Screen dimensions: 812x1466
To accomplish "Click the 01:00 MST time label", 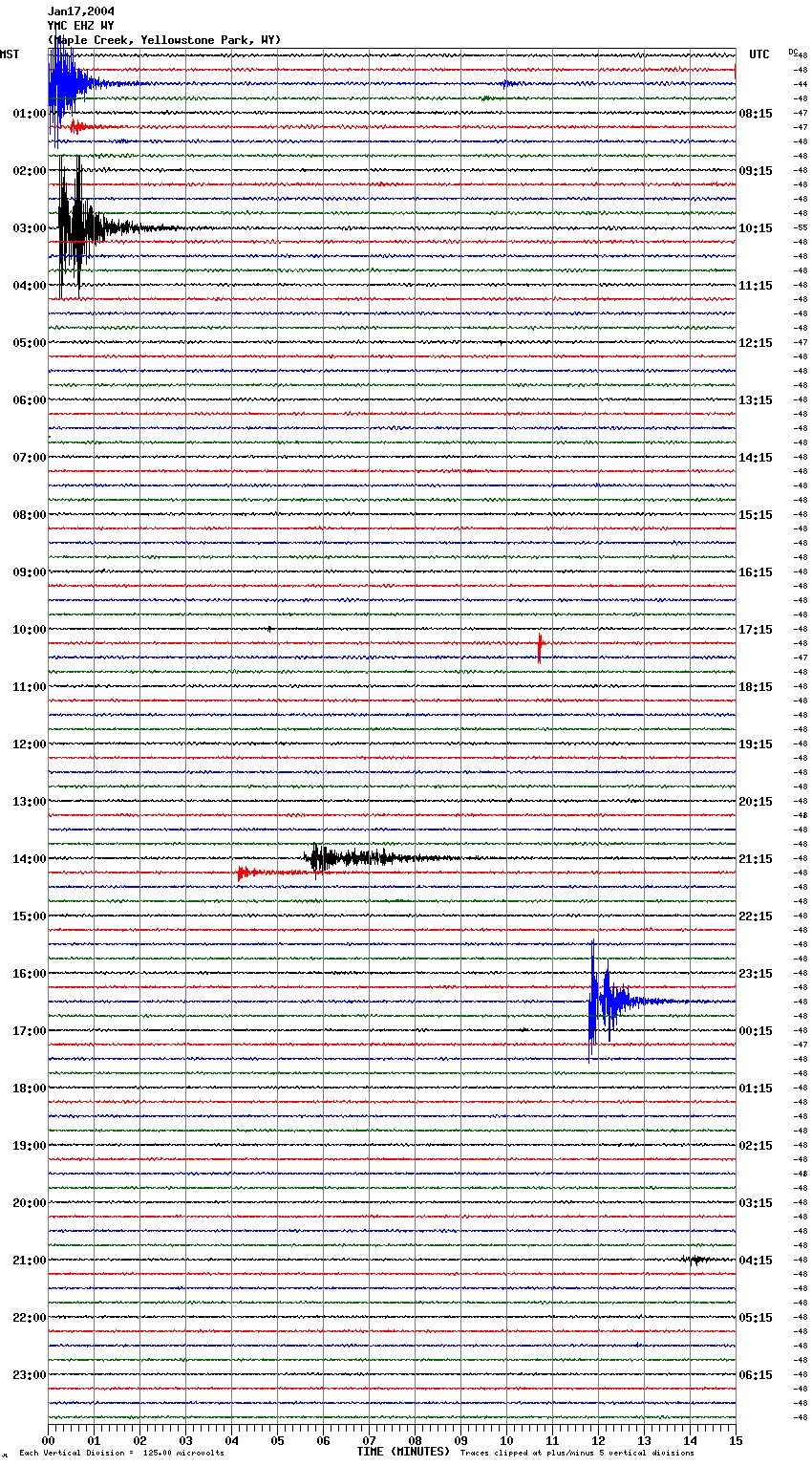I will (30, 113).
